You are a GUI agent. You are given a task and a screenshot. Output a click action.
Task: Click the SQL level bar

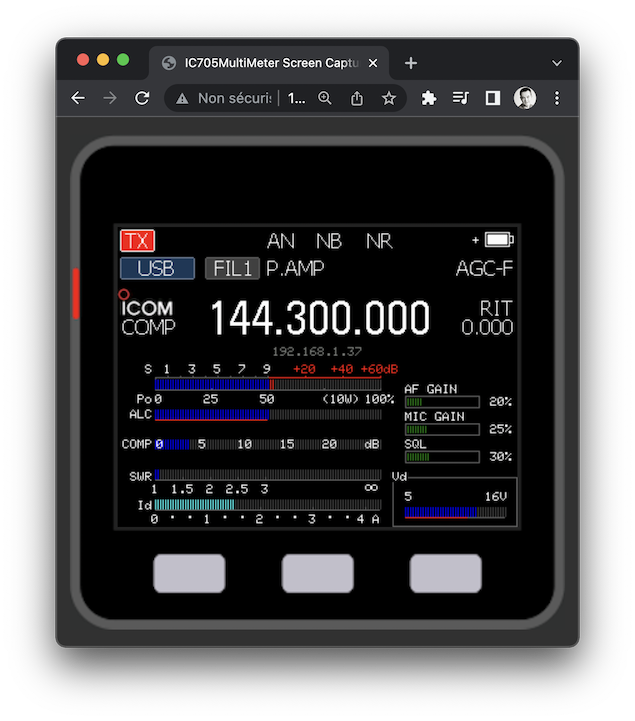point(442,457)
